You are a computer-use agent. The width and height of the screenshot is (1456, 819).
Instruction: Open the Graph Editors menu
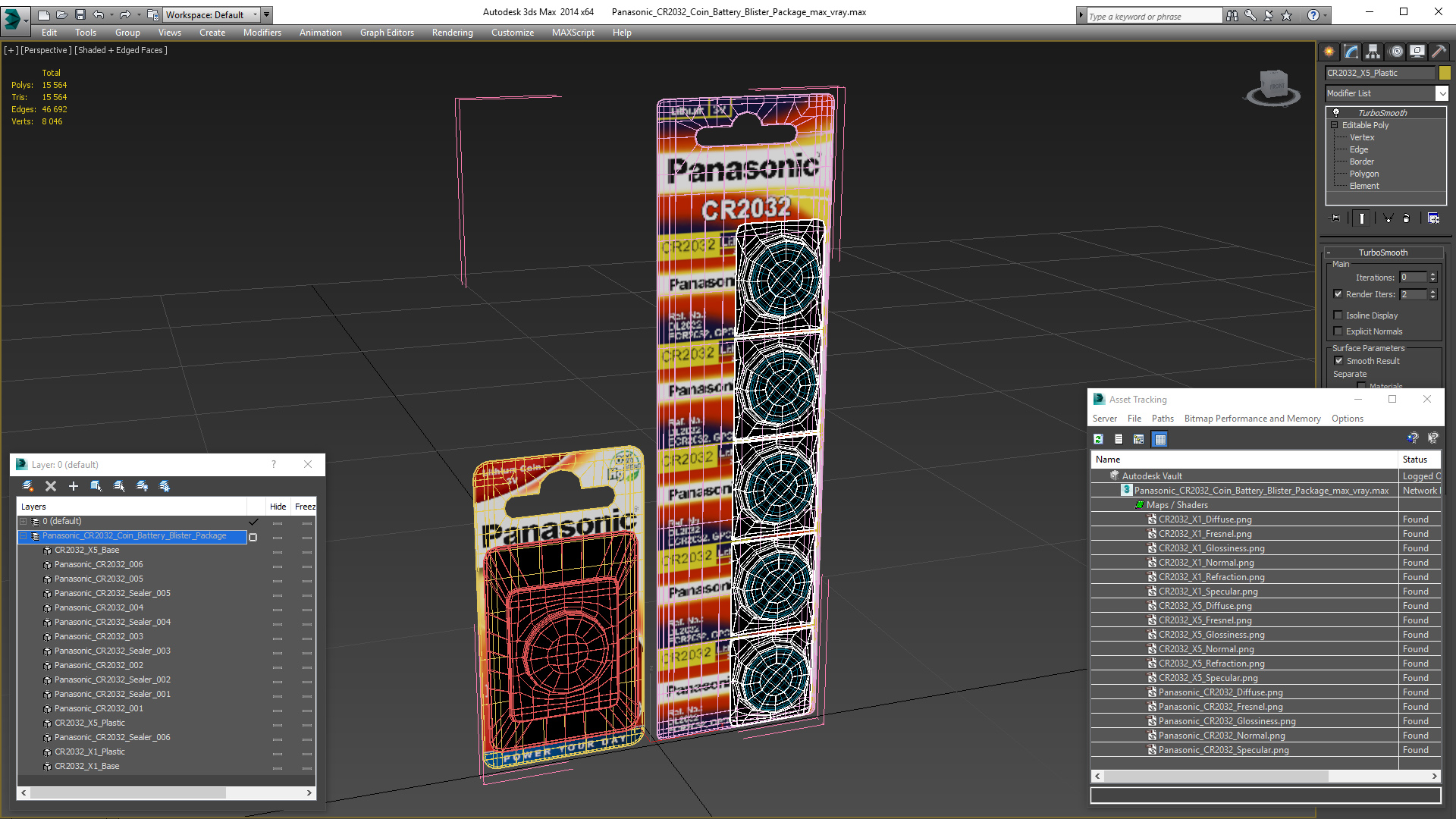tap(387, 33)
